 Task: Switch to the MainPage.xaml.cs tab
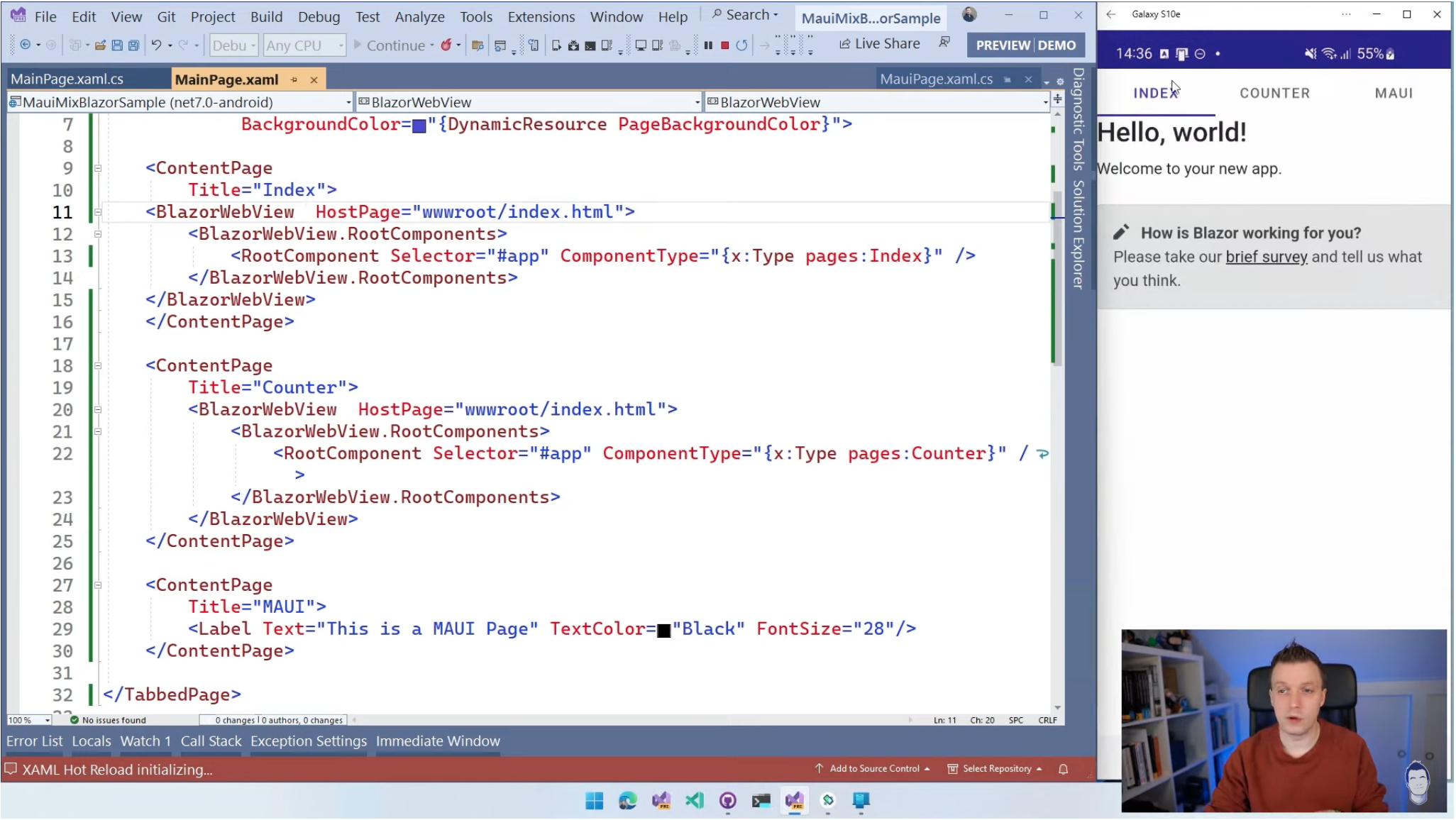67,79
